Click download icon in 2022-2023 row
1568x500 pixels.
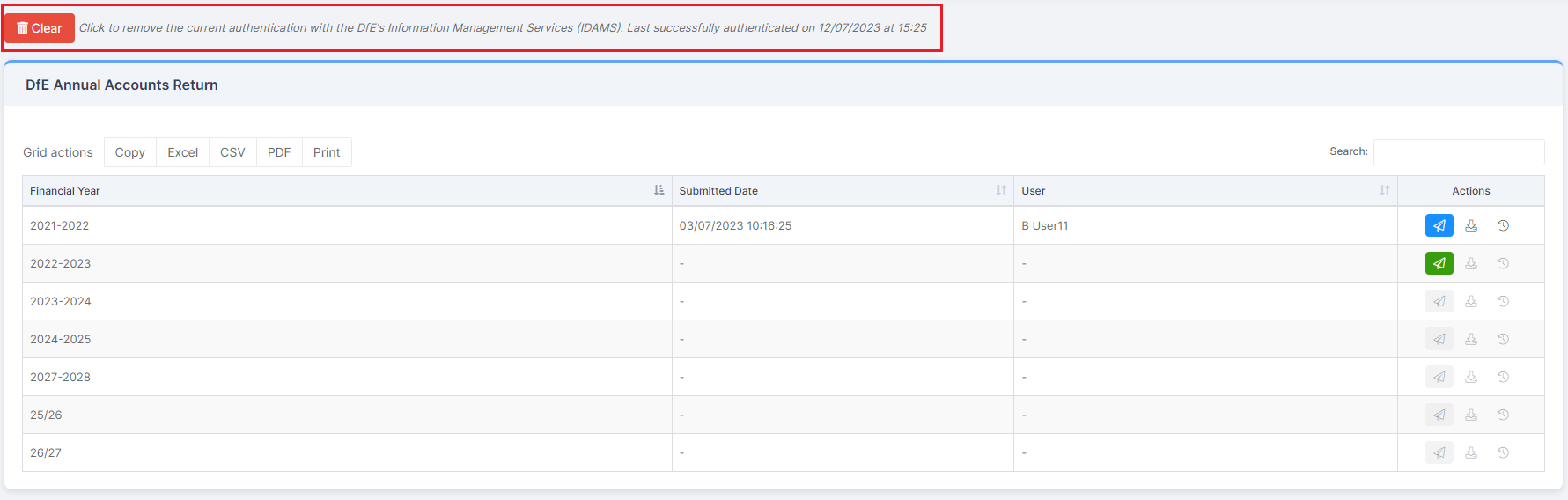click(x=1471, y=263)
